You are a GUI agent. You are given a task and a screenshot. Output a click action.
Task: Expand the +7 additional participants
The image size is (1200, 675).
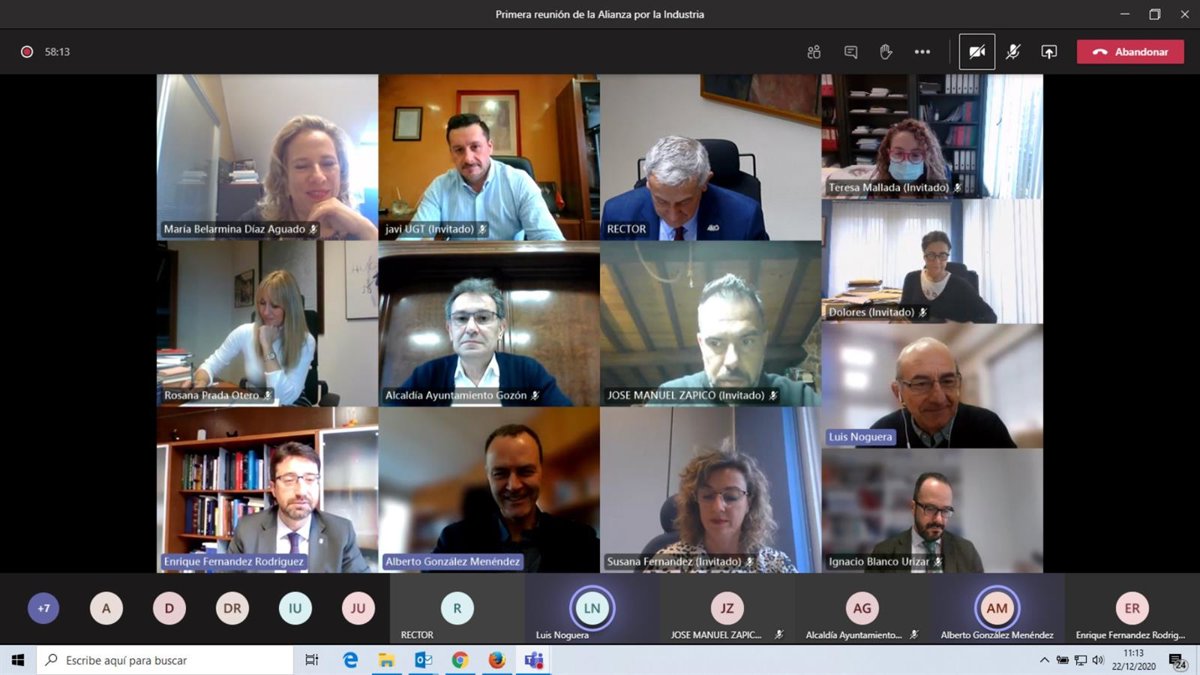pyautogui.click(x=43, y=608)
